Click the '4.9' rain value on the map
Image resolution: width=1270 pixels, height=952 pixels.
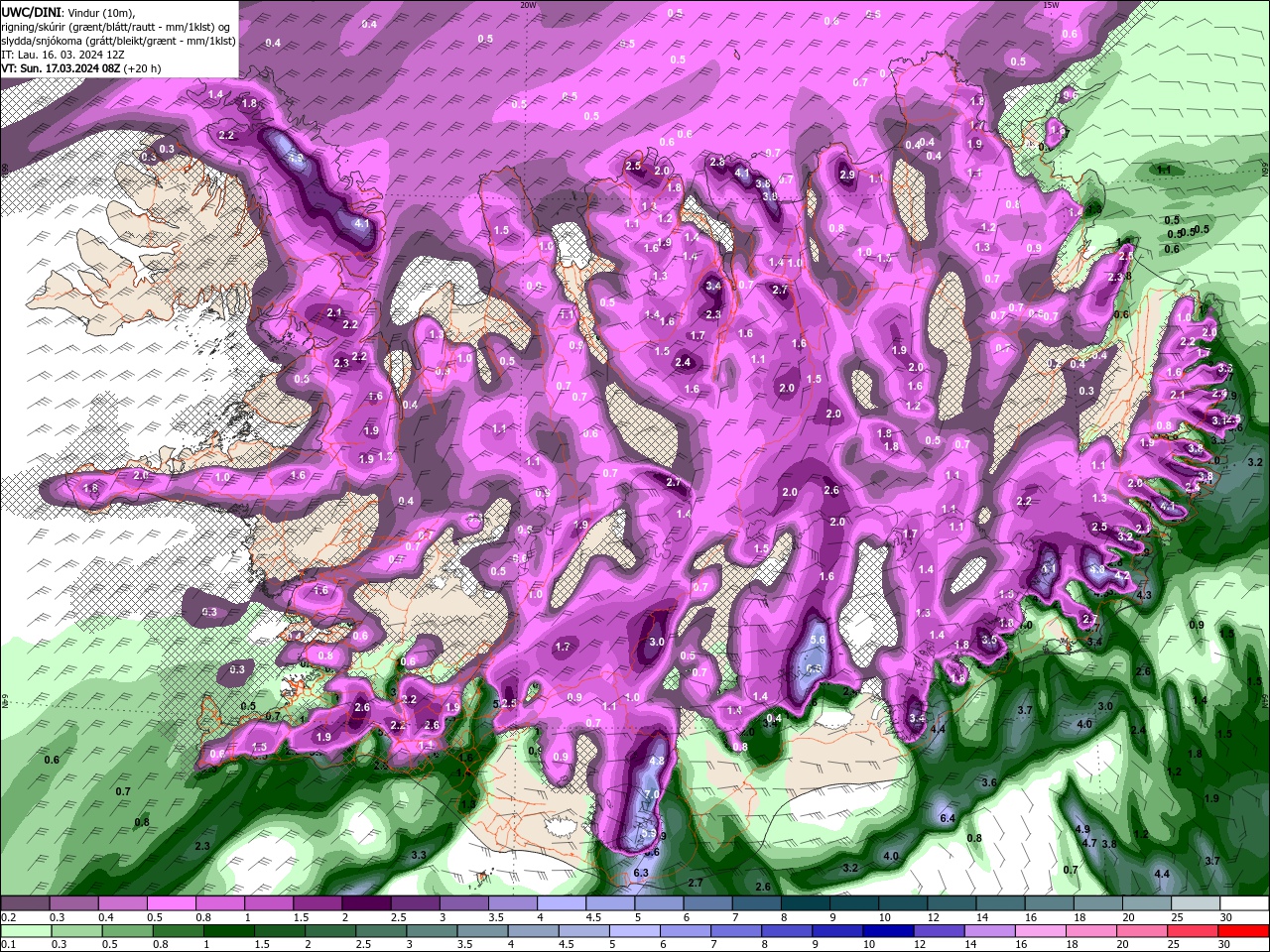click(x=1082, y=829)
